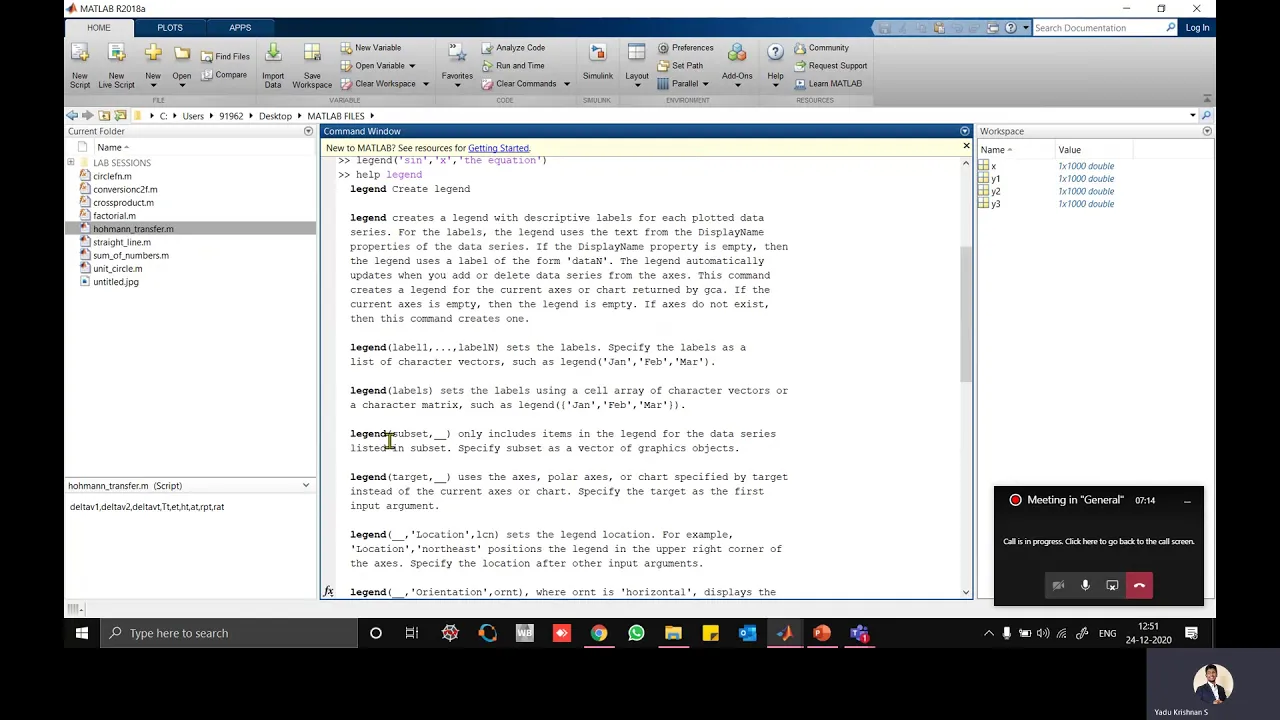Switch to the APPS tab
This screenshot has width=1280, height=720.
[240, 28]
